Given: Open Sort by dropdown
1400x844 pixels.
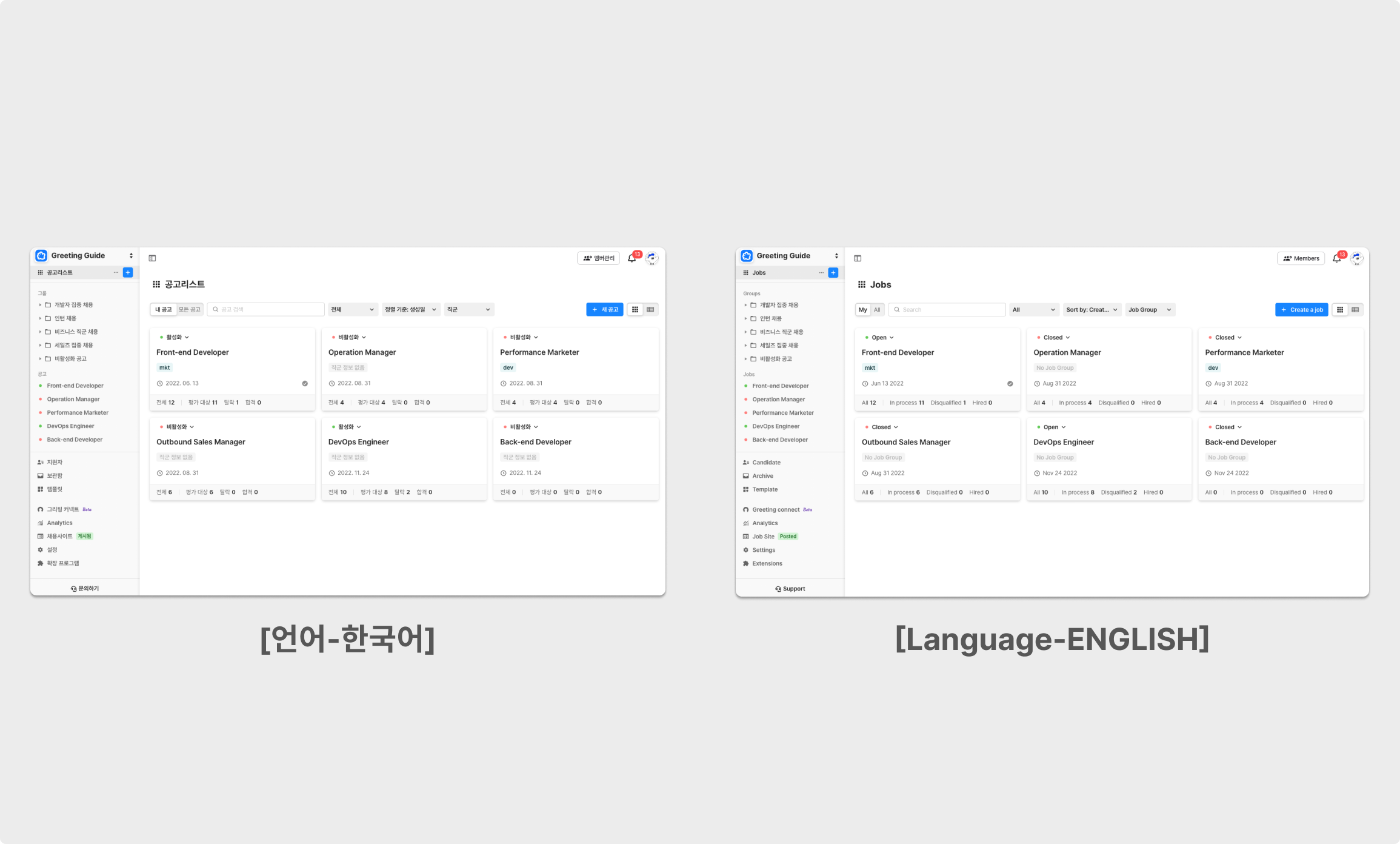Looking at the screenshot, I should [1092, 310].
